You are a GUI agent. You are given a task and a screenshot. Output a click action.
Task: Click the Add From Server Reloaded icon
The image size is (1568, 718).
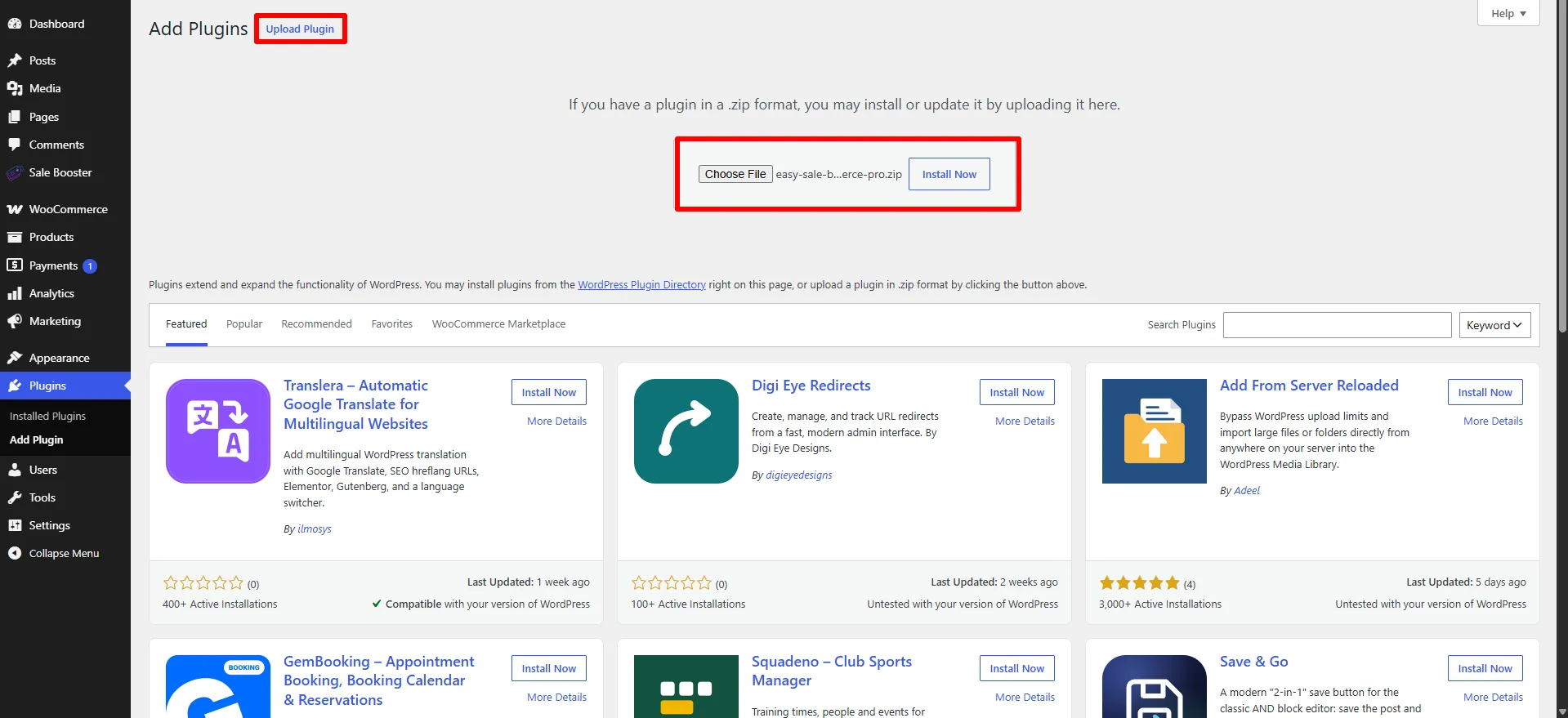click(1155, 431)
